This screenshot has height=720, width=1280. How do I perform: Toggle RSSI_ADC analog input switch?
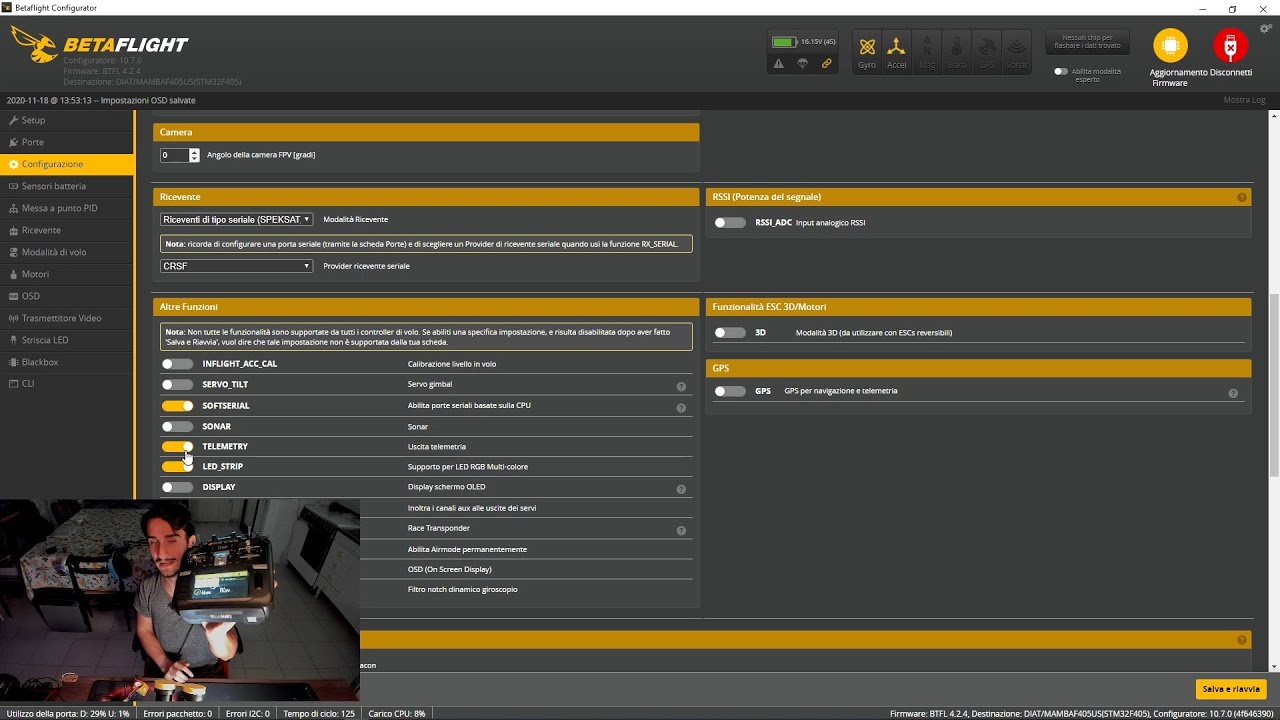pos(730,222)
